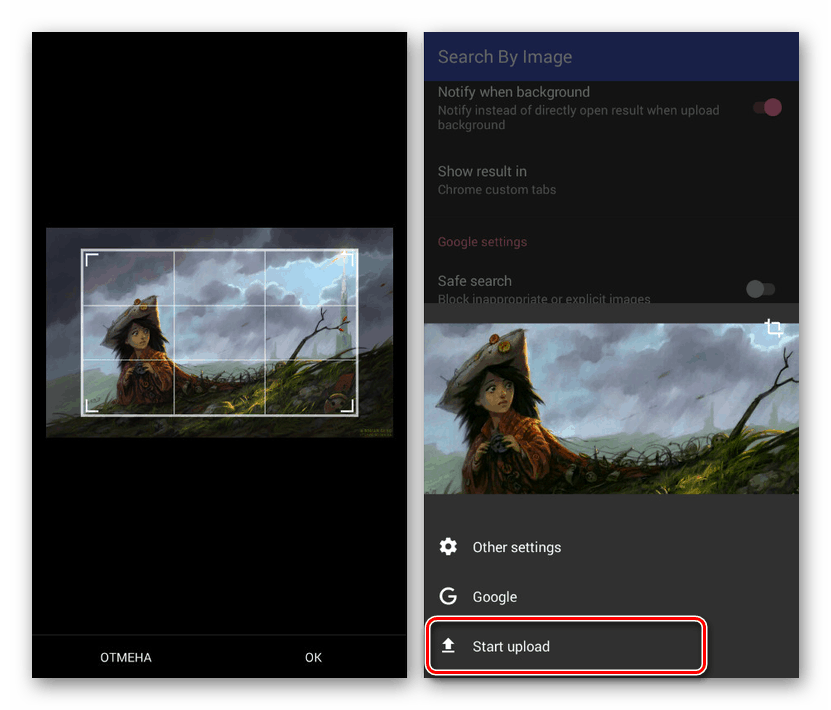Select the Google menu entry
The image size is (831, 710).
611,597
